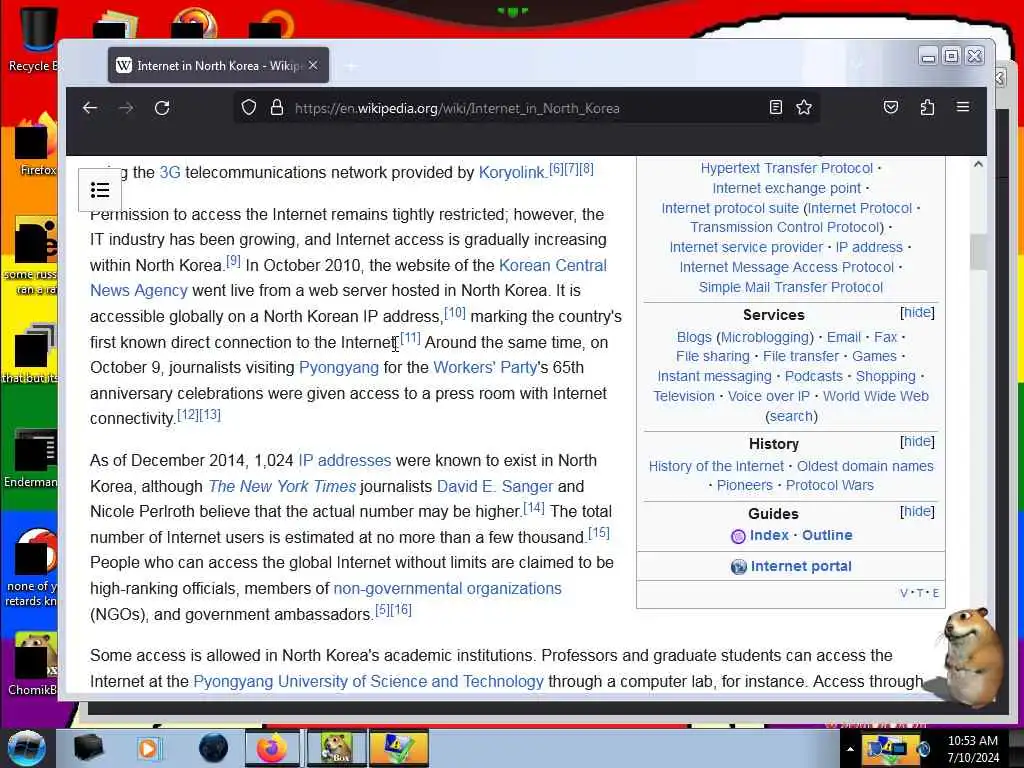Open Voice over IP link
The image size is (1024, 768).
[x=769, y=396]
